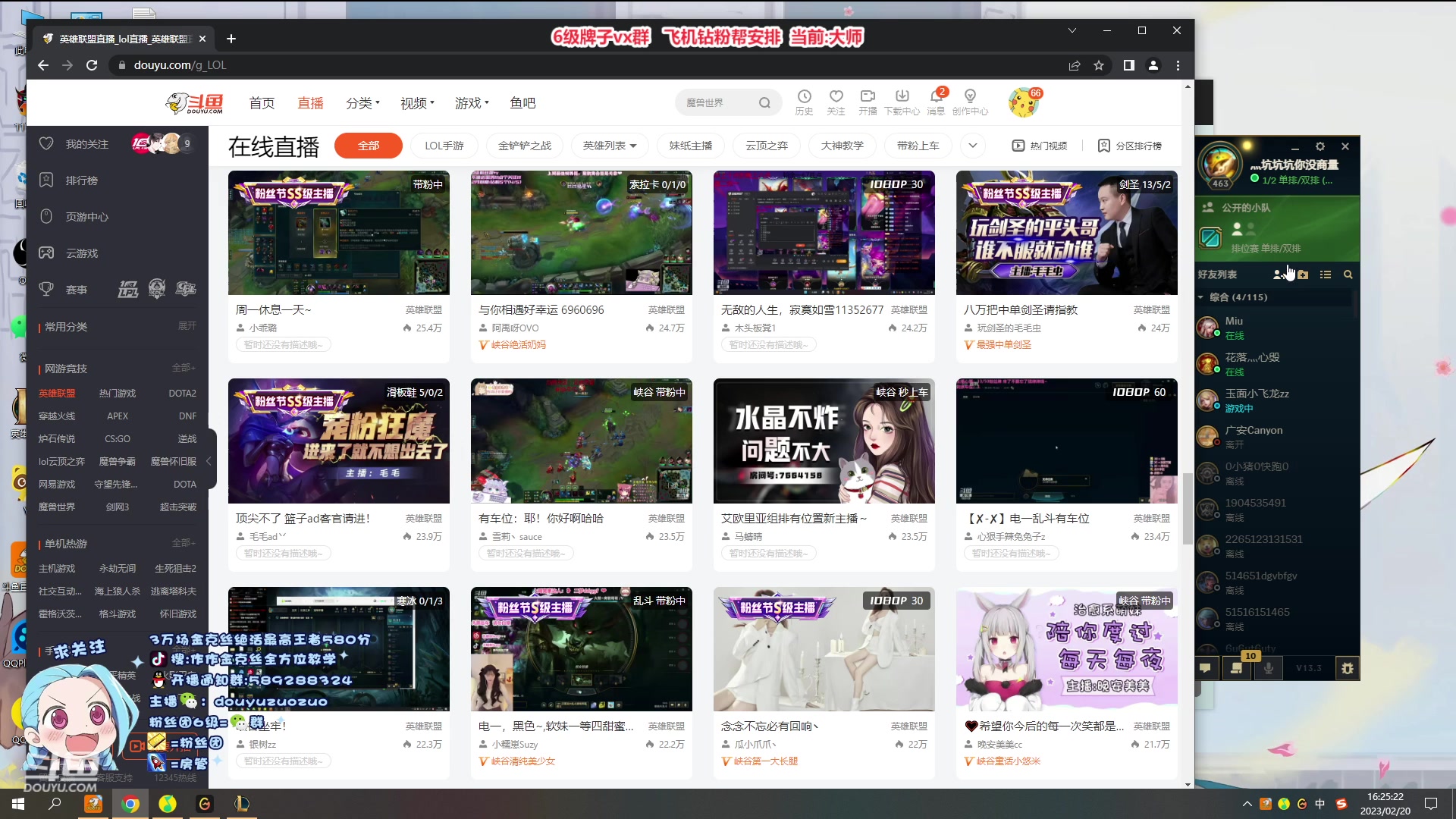Expand more category tags chevron
The image size is (1456, 819).
(x=973, y=146)
